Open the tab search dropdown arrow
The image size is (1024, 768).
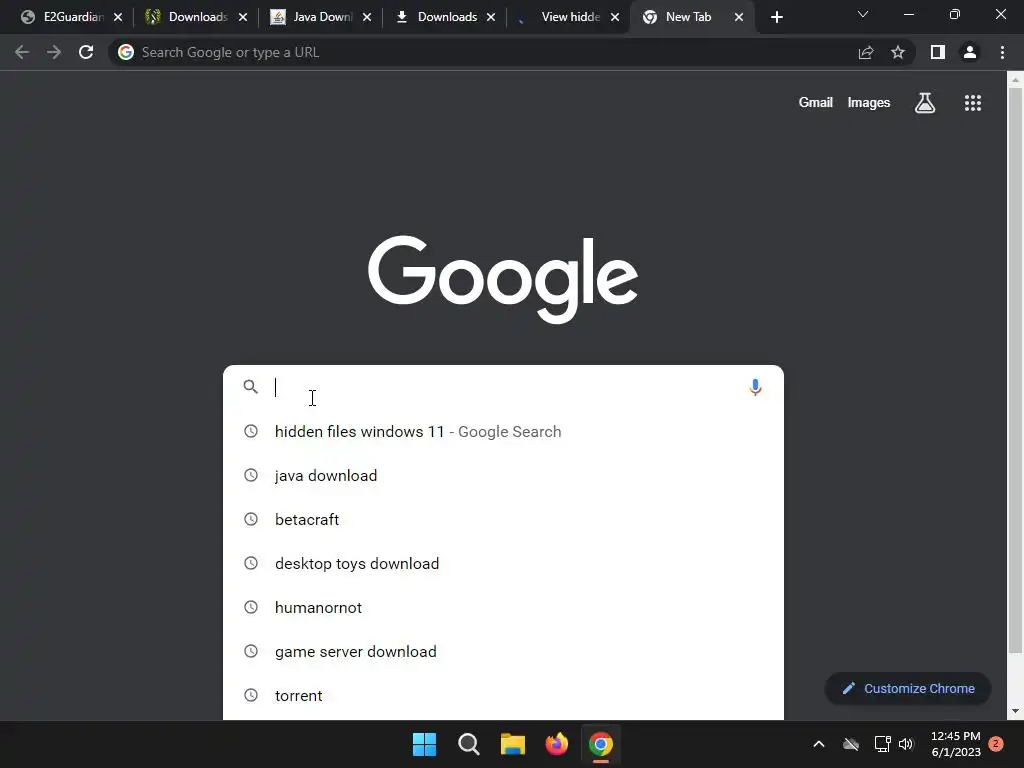point(863,14)
